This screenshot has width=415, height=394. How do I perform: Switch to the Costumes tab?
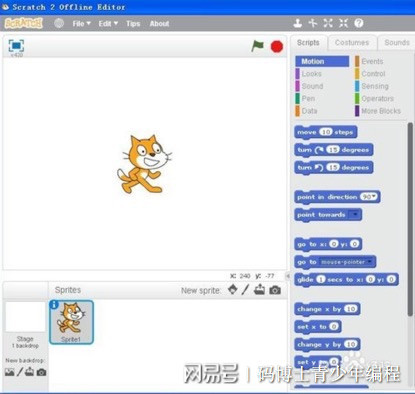tap(352, 43)
